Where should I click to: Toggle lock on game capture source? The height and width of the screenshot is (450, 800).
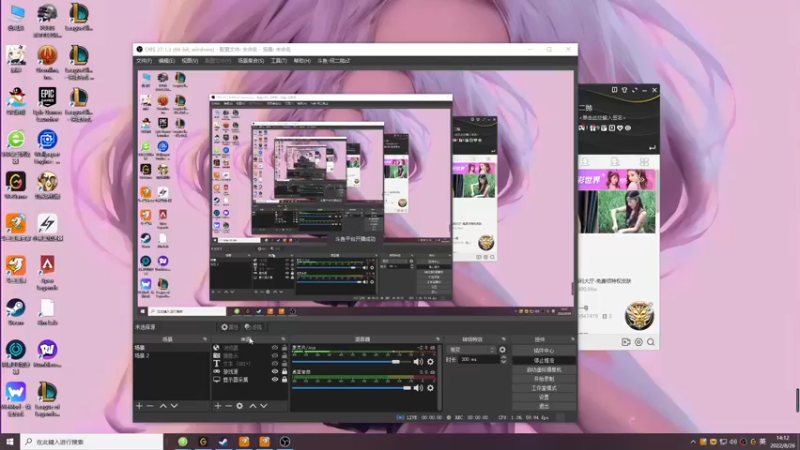[x=284, y=371]
